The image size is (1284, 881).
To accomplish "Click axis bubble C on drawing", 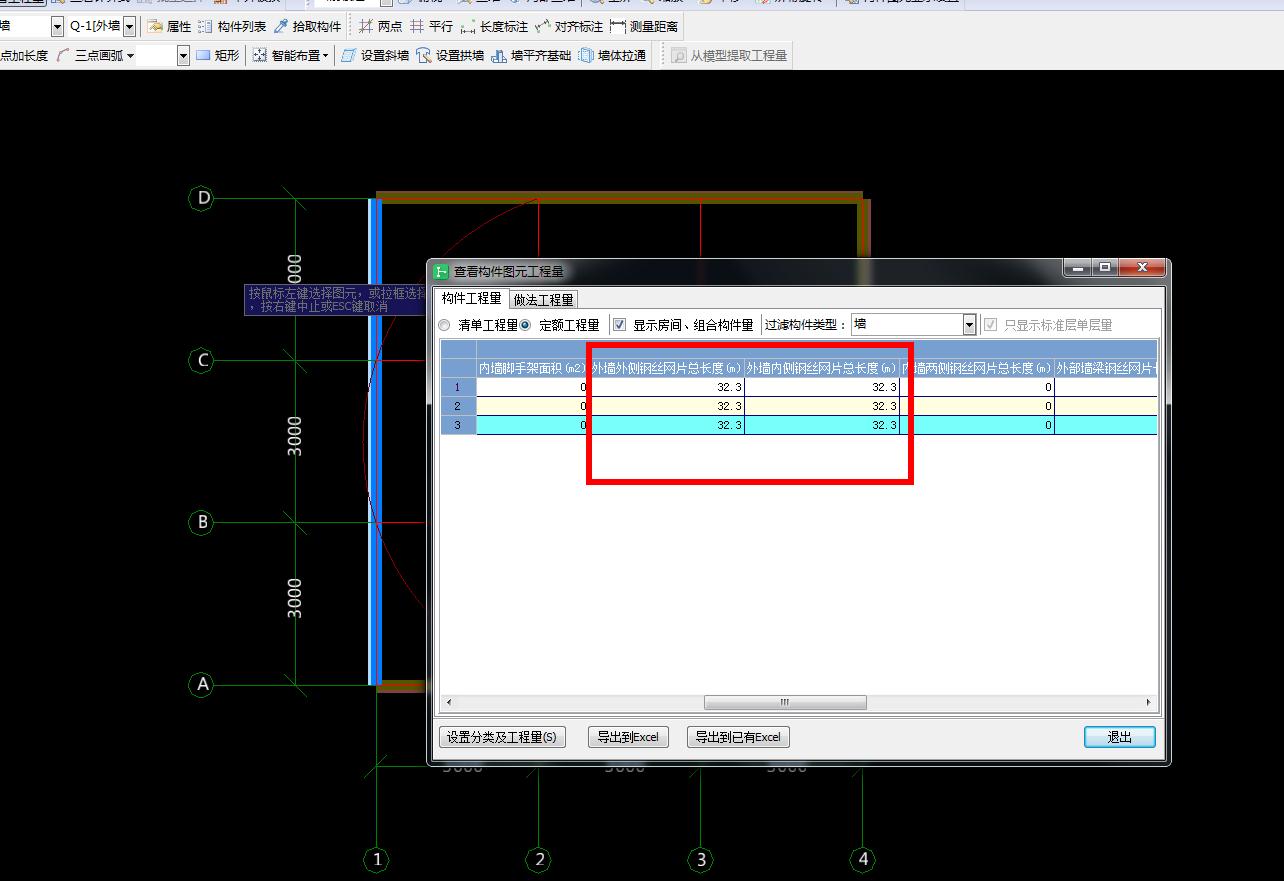I will [203, 360].
